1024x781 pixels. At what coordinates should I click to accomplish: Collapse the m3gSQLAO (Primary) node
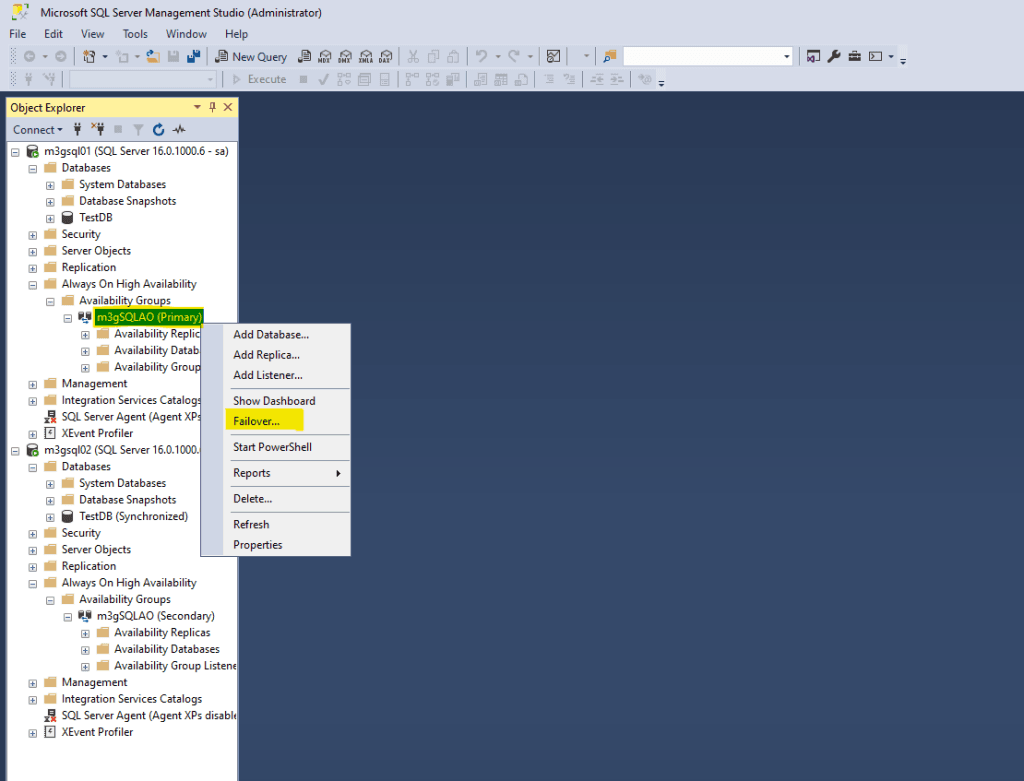[x=68, y=318]
